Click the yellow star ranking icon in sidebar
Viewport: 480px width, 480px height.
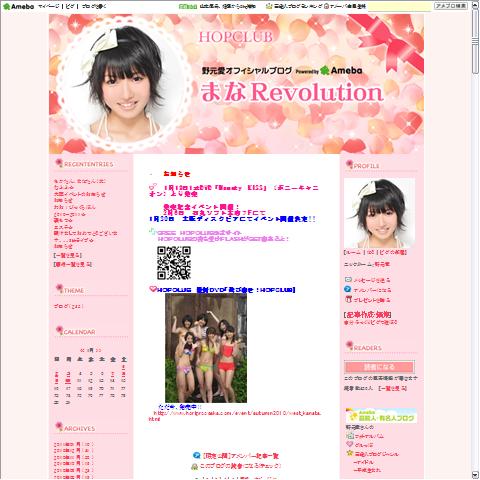point(349,453)
